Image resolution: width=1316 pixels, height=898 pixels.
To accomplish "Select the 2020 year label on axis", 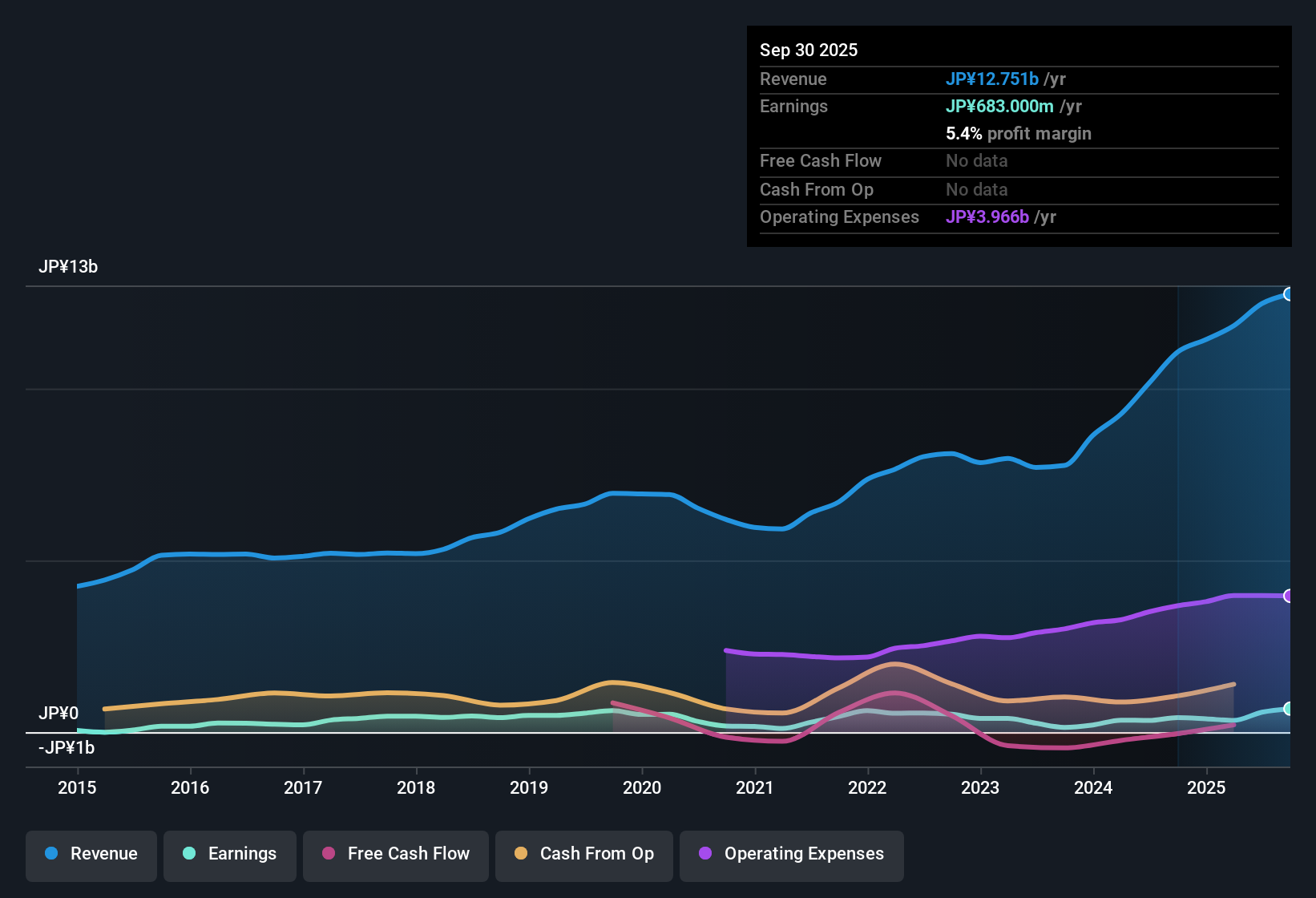I will pyautogui.click(x=642, y=788).
